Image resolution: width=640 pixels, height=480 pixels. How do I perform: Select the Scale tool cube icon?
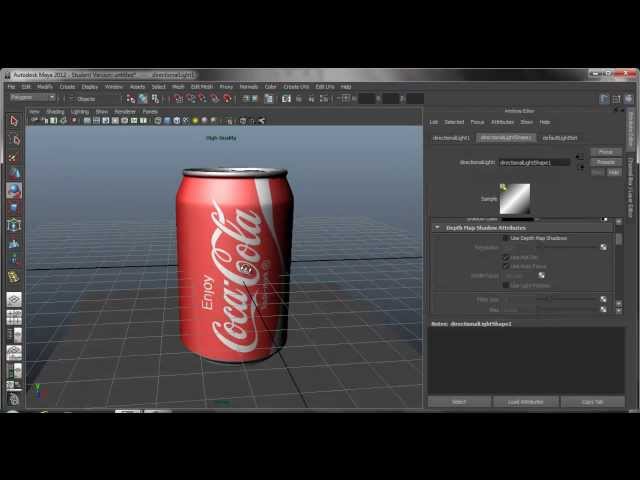[x=14, y=208]
